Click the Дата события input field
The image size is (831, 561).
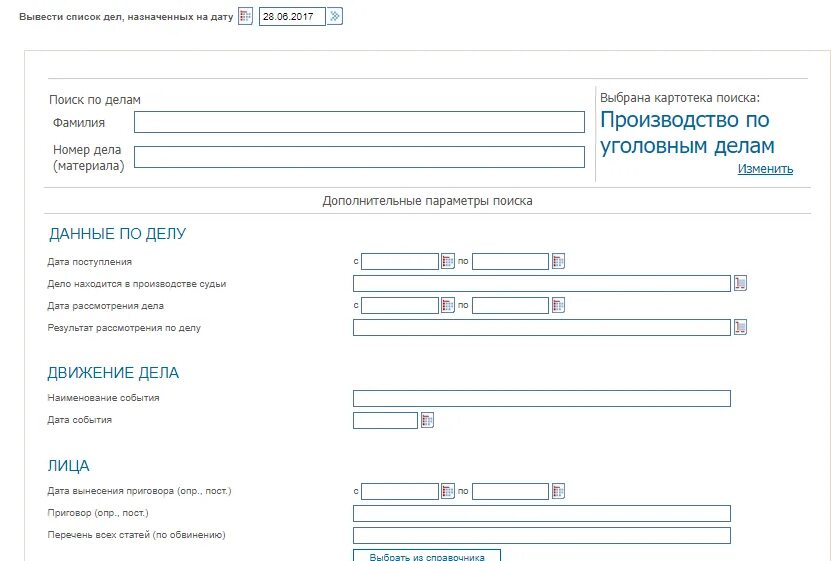coord(385,421)
